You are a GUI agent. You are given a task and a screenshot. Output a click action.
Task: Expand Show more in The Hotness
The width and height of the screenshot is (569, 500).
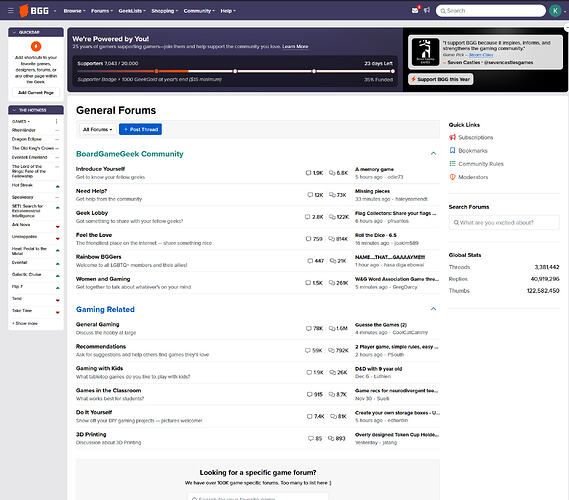click(x=25, y=323)
